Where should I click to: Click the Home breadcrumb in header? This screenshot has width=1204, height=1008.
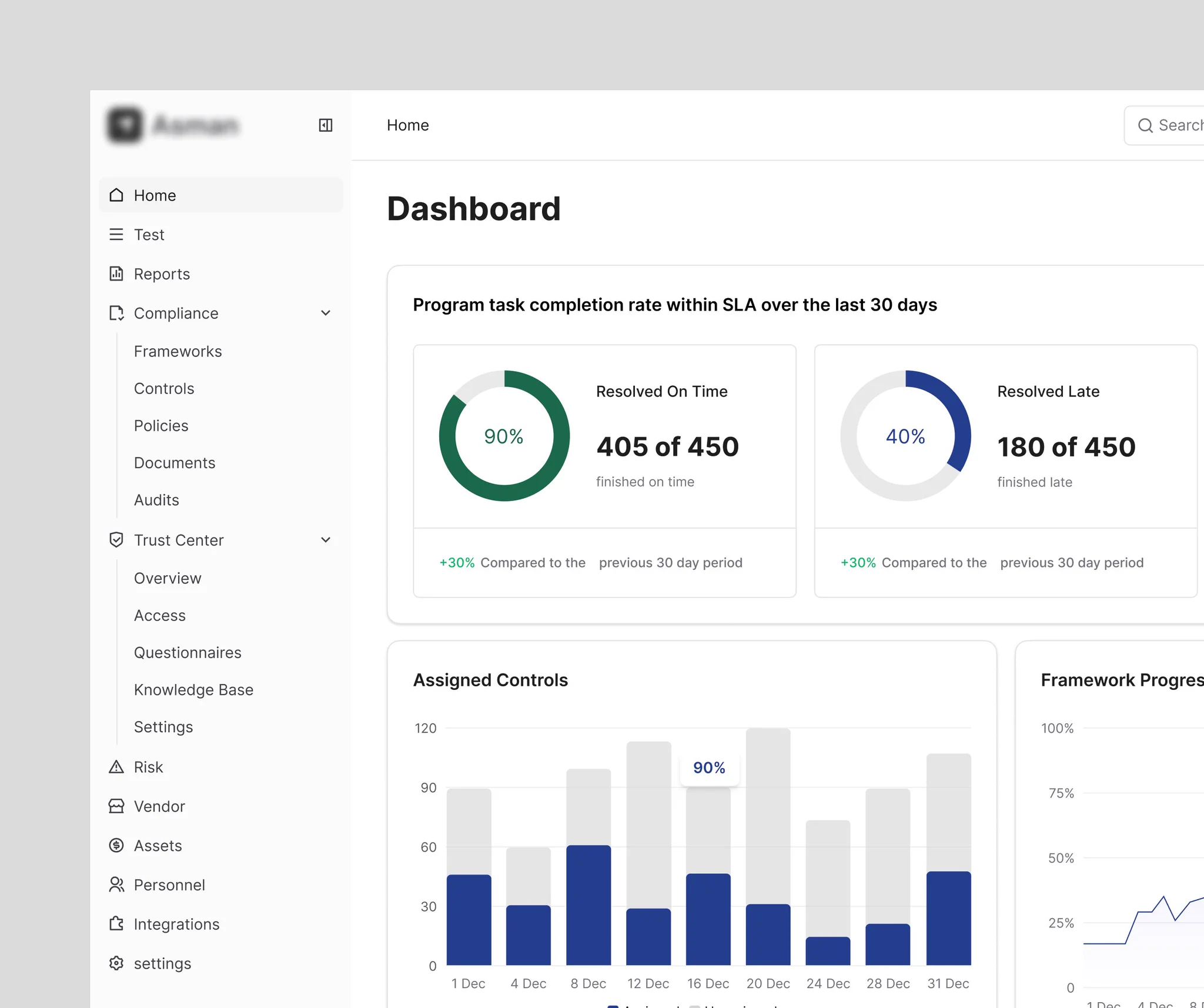point(408,125)
